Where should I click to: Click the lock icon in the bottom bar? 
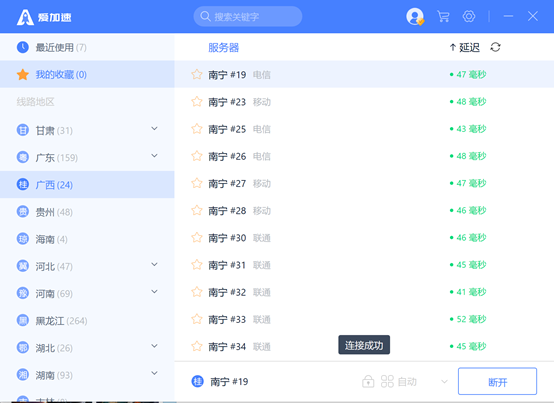(x=368, y=381)
